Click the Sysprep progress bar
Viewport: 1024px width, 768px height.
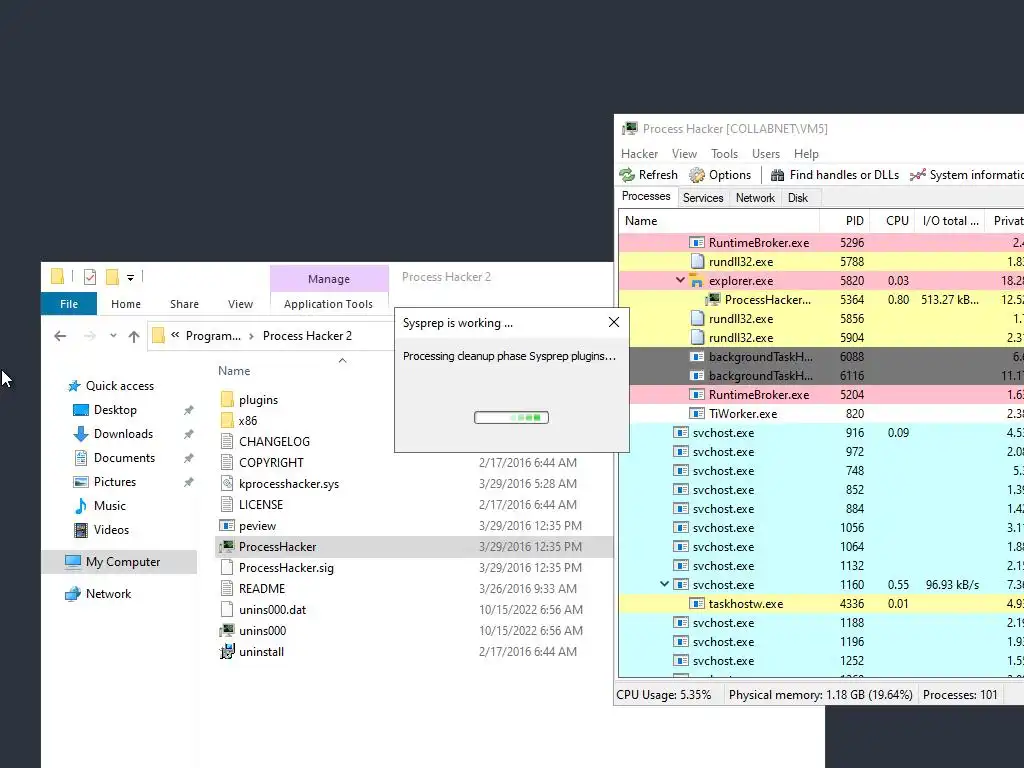[x=511, y=417]
